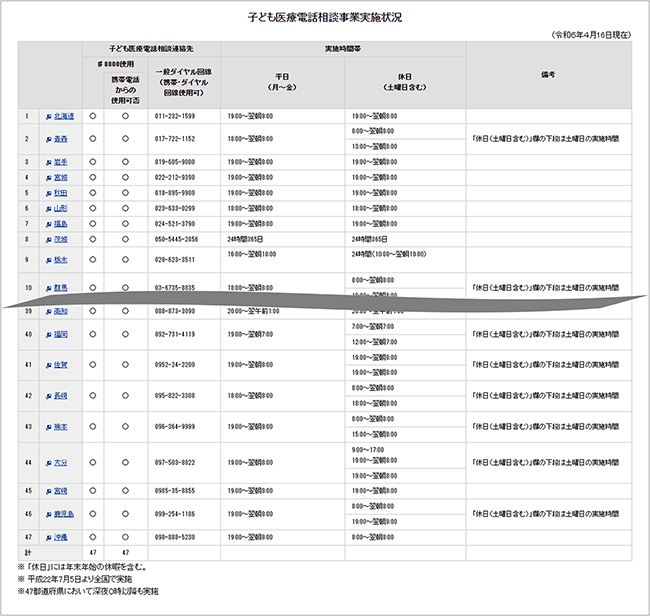This screenshot has height=616, width=650.
Task: Click the small icon before 栃木
Action: (48, 257)
